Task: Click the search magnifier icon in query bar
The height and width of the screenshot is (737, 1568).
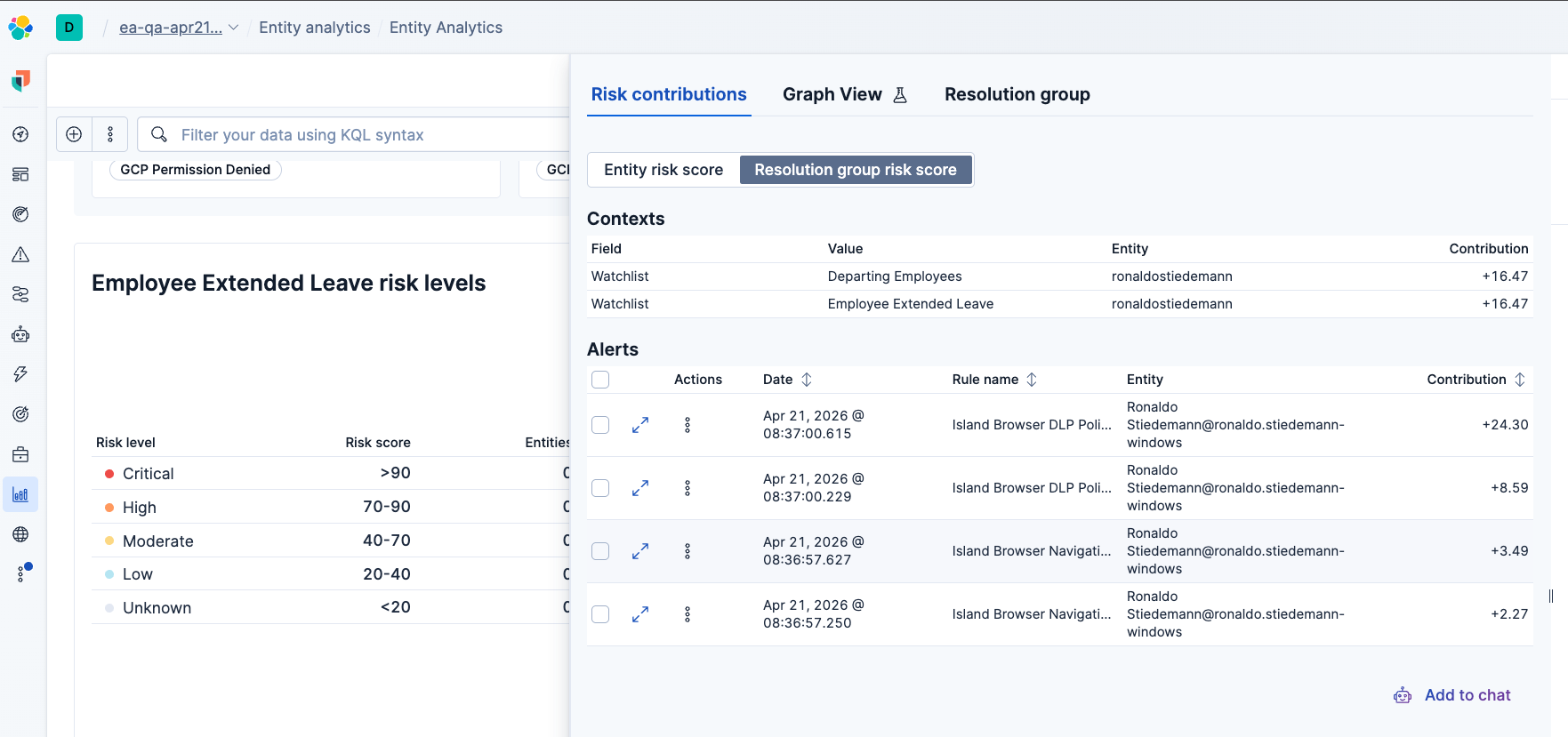Action: (x=159, y=134)
